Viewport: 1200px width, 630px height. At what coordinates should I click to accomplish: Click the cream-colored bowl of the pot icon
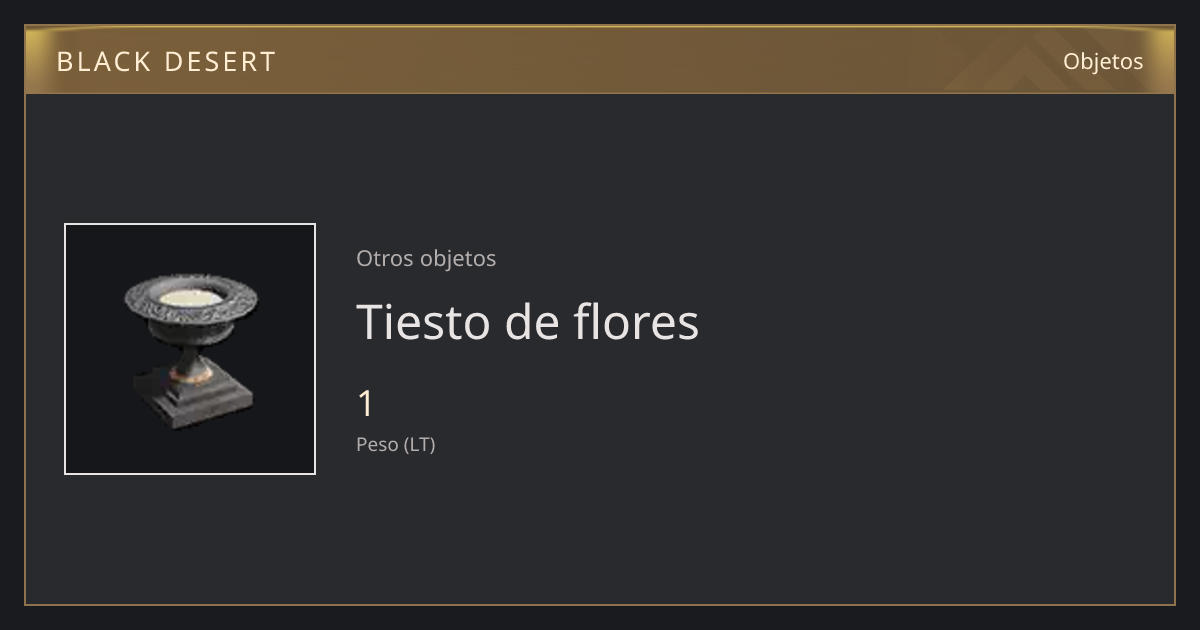(190, 297)
